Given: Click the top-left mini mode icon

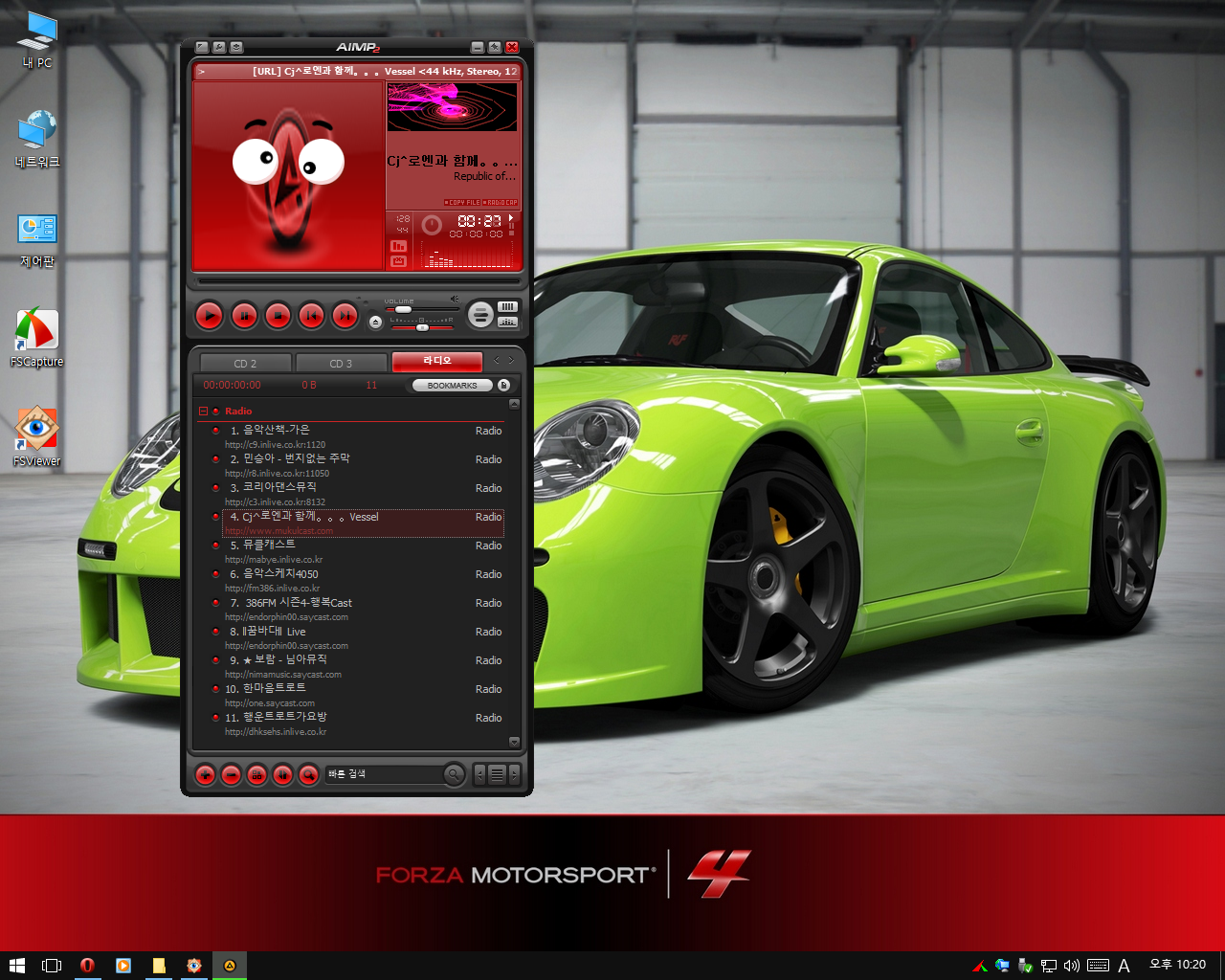Looking at the screenshot, I should pyautogui.click(x=202, y=47).
